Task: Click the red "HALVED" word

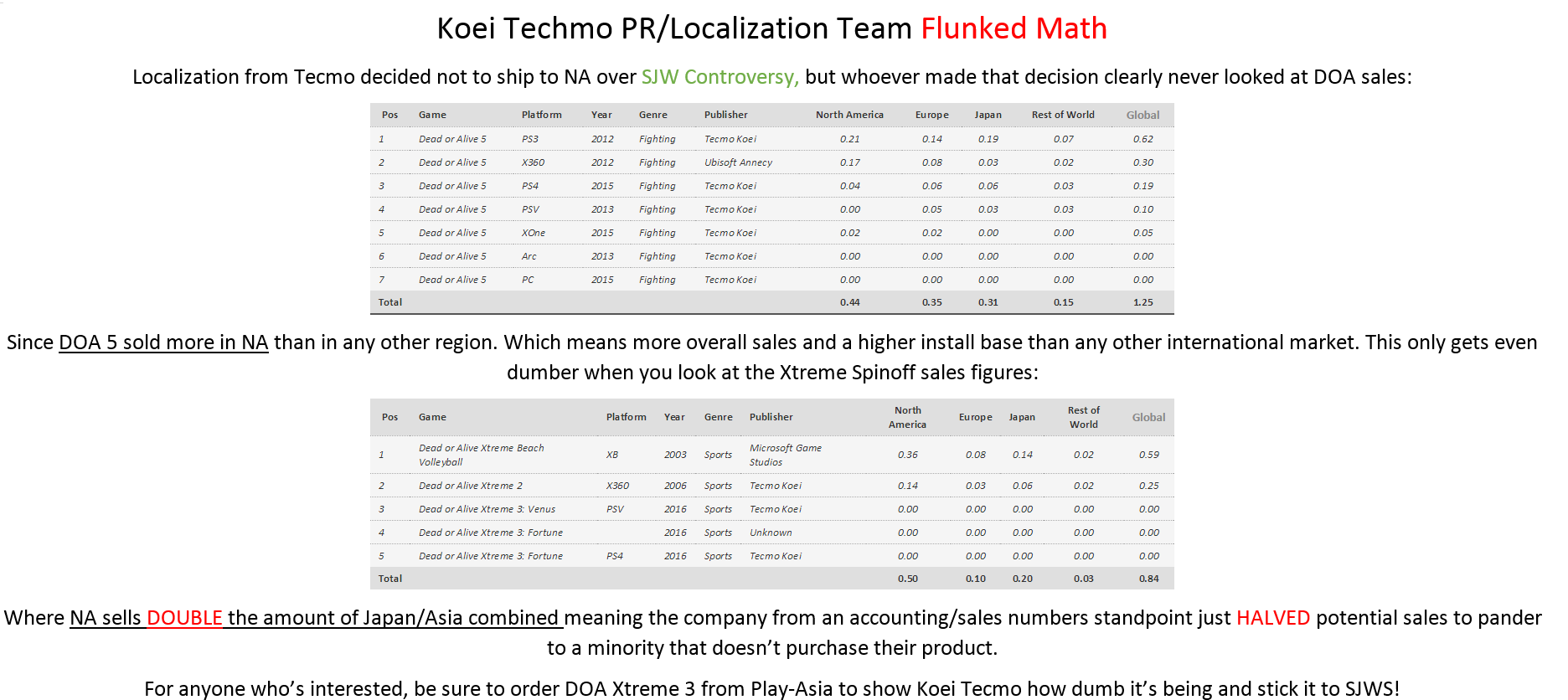Action: pyautogui.click(x=1272, y=618)
